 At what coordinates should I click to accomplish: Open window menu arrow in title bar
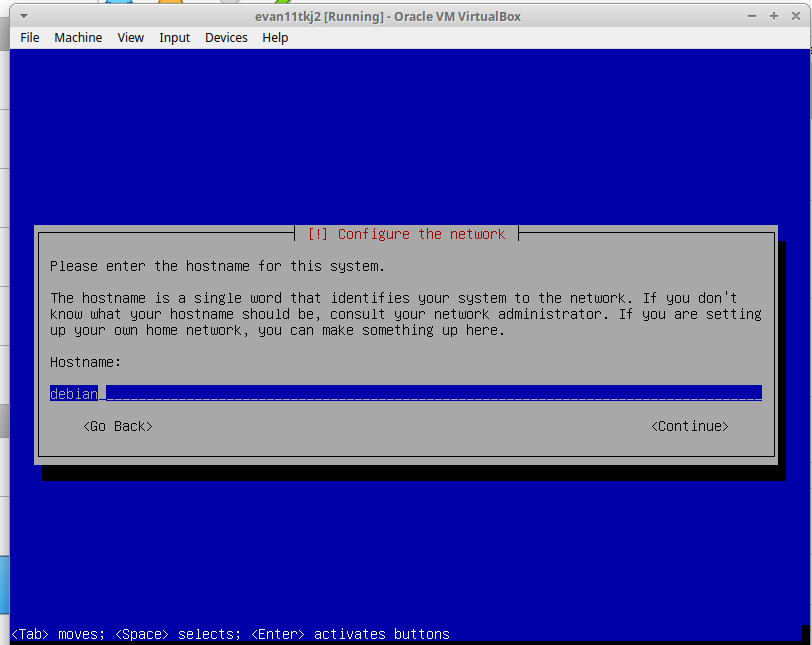tap(24, 16)
